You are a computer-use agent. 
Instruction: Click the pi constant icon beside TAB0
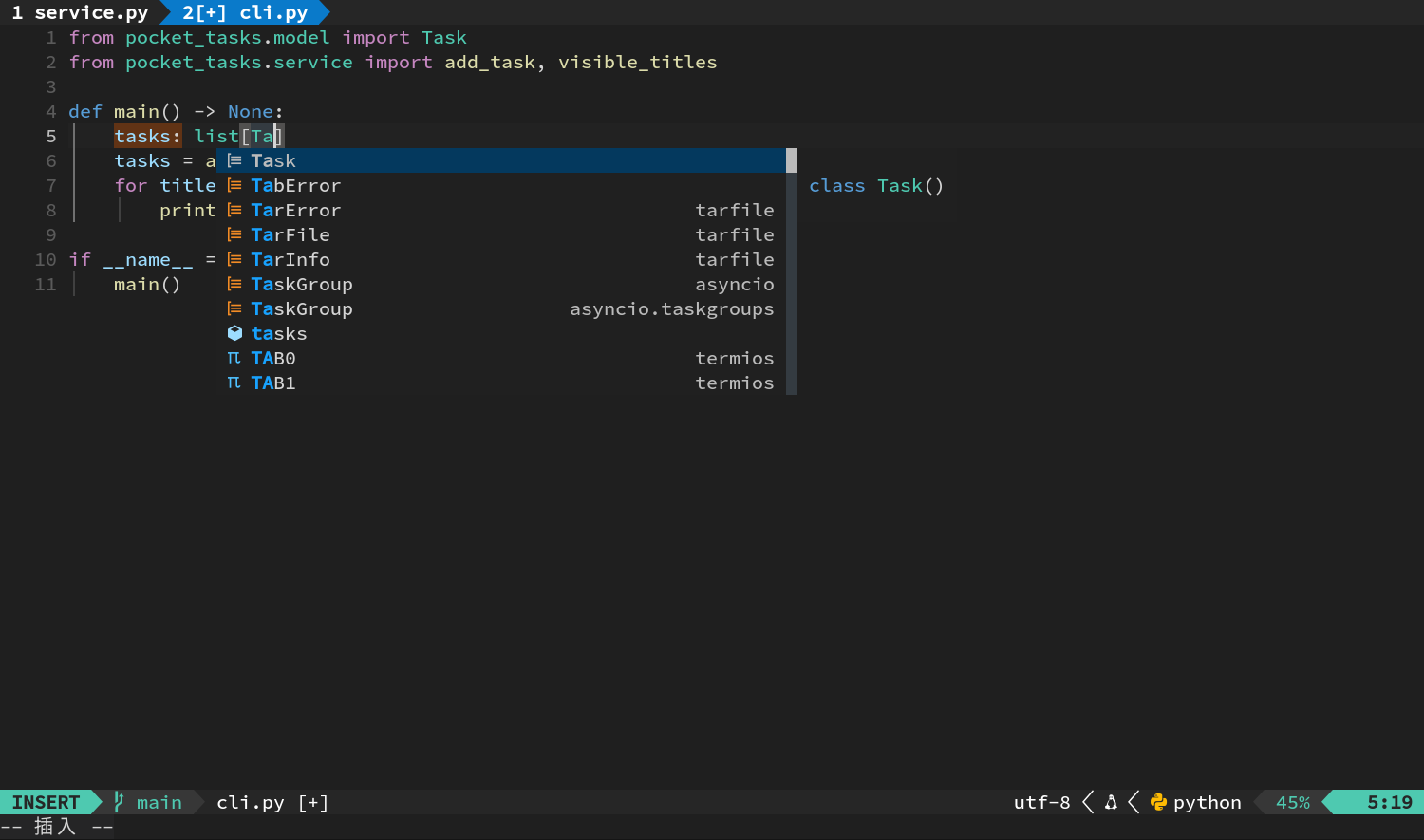pos(234,358)
